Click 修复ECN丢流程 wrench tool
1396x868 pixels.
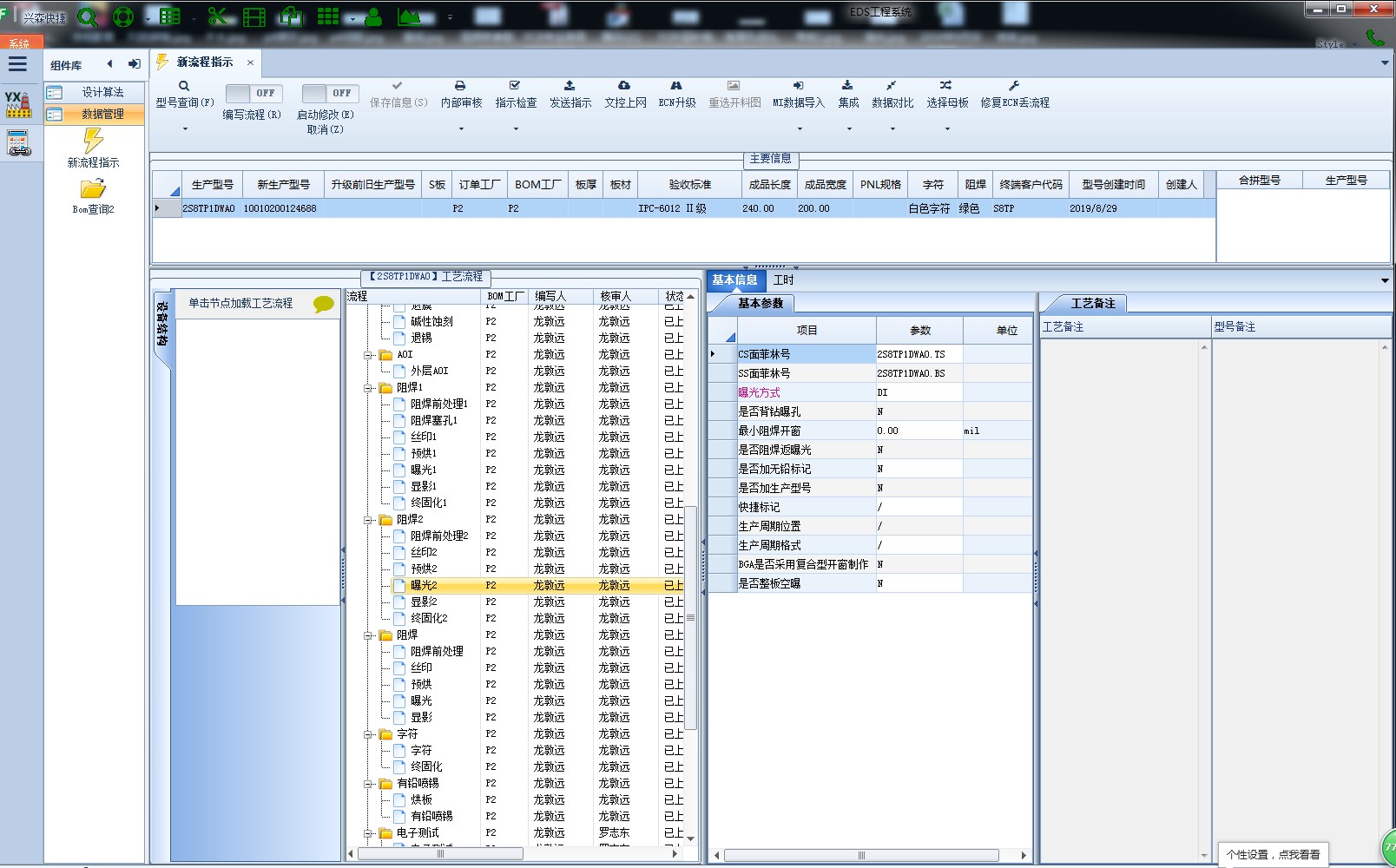pos(1015,95)
